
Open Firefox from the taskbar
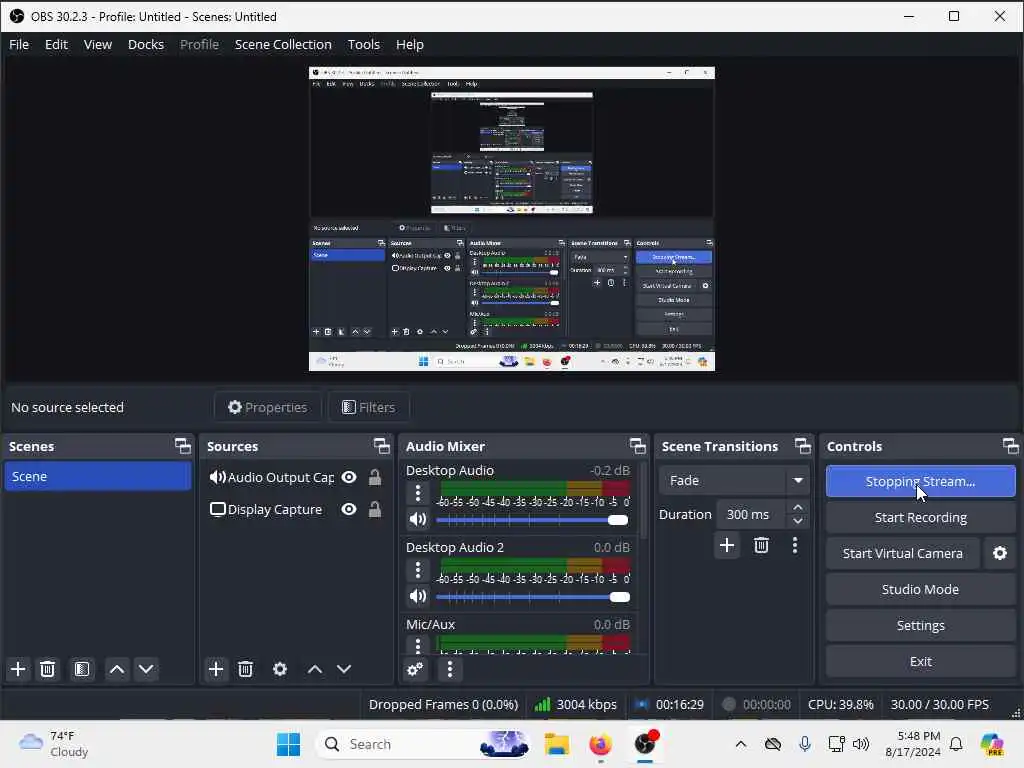600,744
